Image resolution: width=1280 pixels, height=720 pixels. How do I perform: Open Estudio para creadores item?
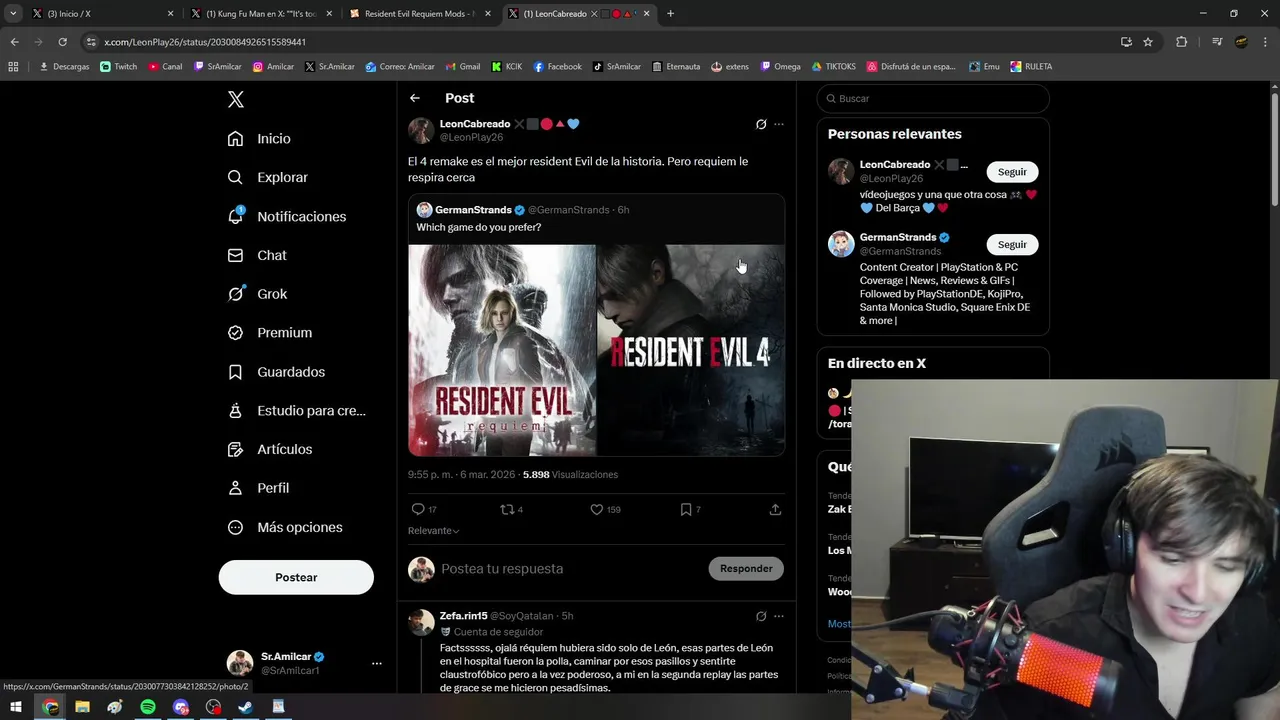point(297,410)
